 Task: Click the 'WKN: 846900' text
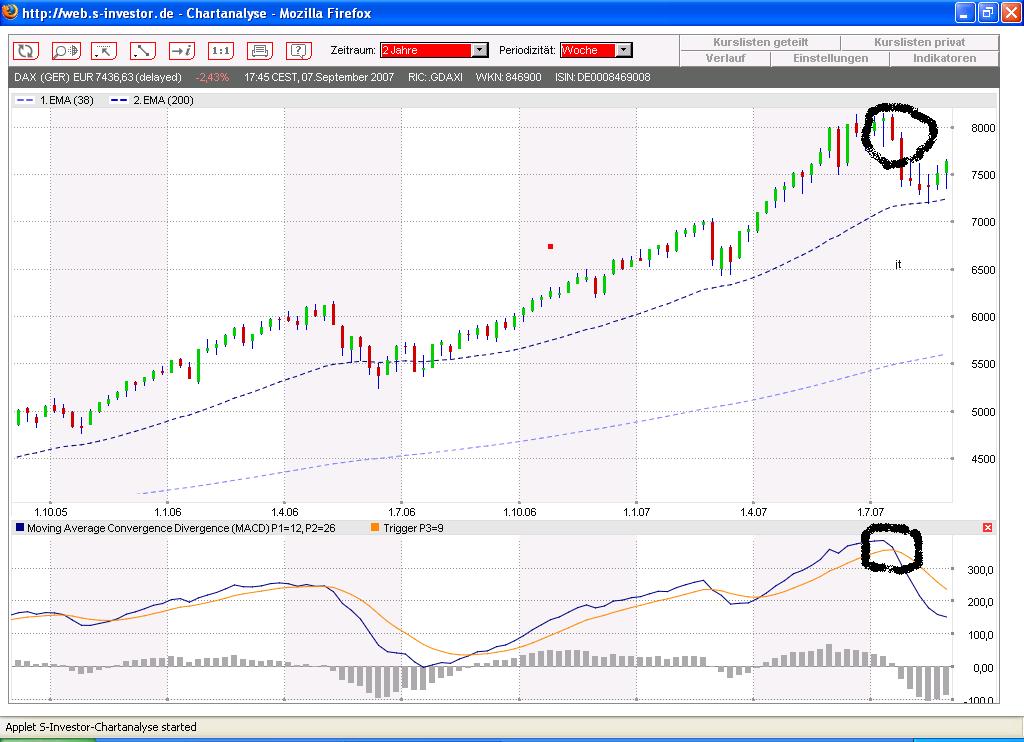508,77
